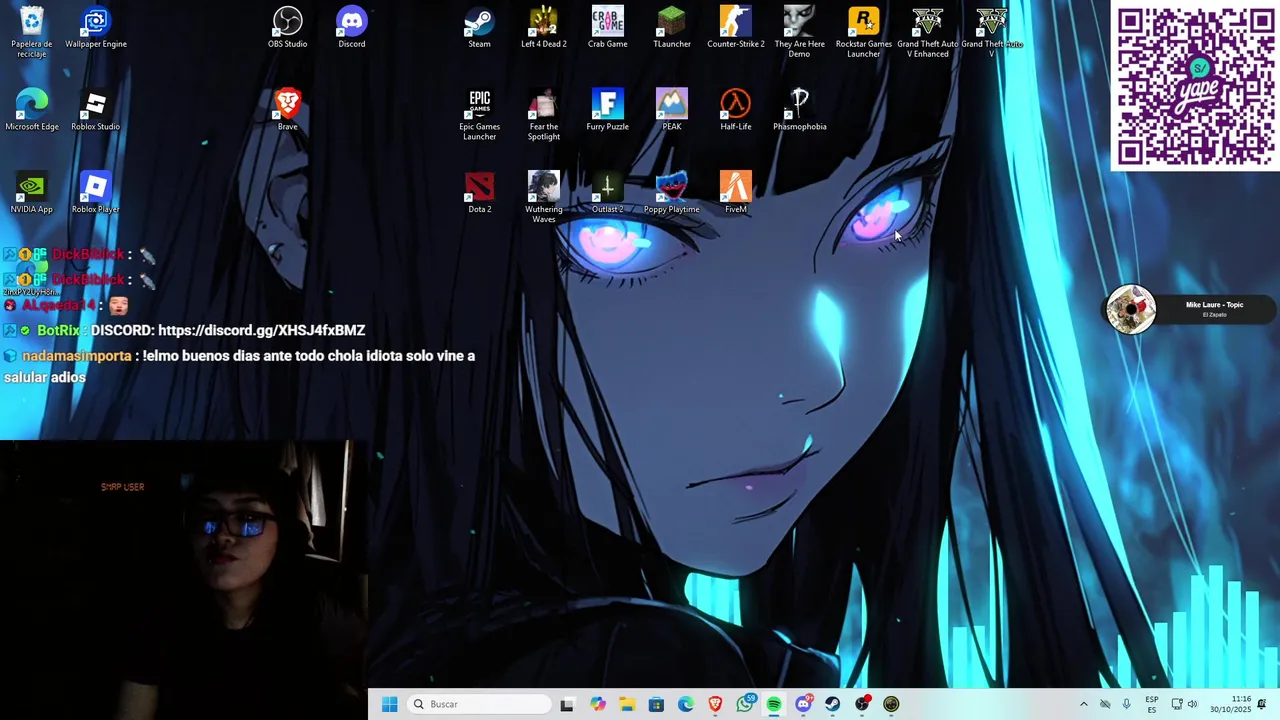Select the Papelera de reciclaje desktop icon
Image resolution: width=1280 pixels, height=720 pixels.
(32, 31)
